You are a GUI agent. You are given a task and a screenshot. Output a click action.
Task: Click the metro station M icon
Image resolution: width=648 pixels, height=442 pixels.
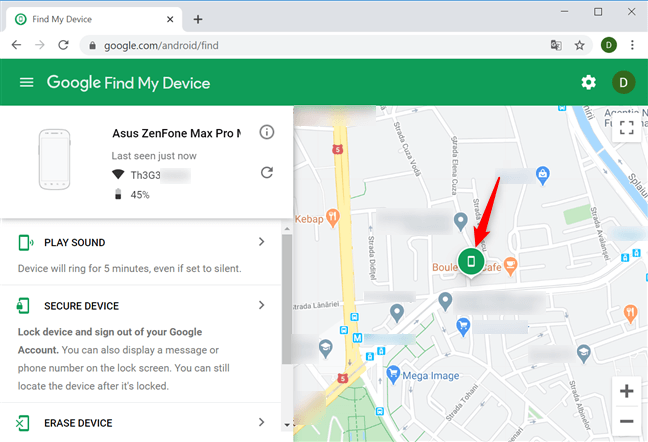click(357, 338)
